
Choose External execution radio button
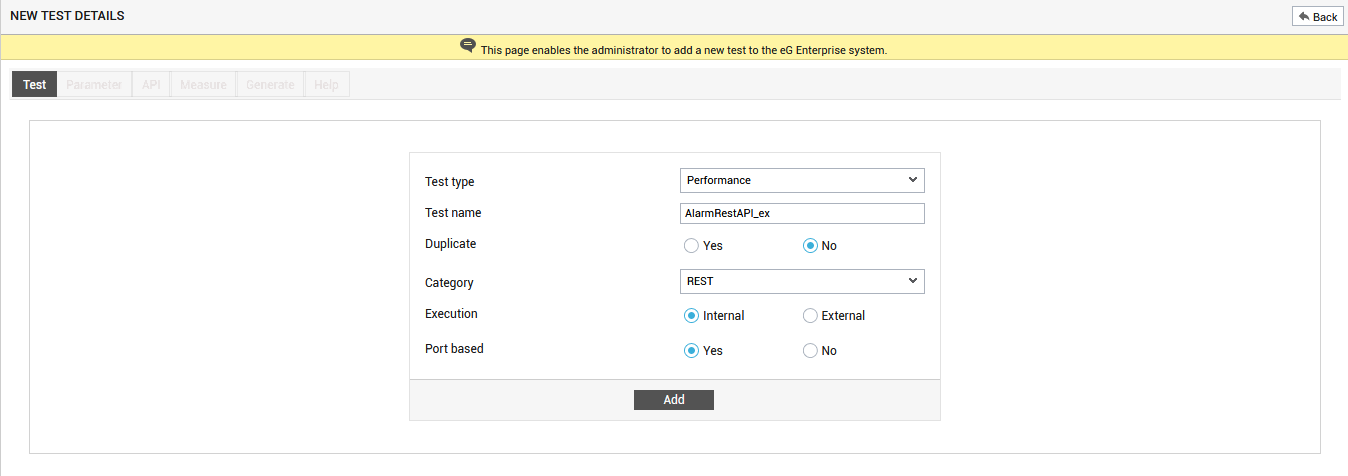(811, 316)
